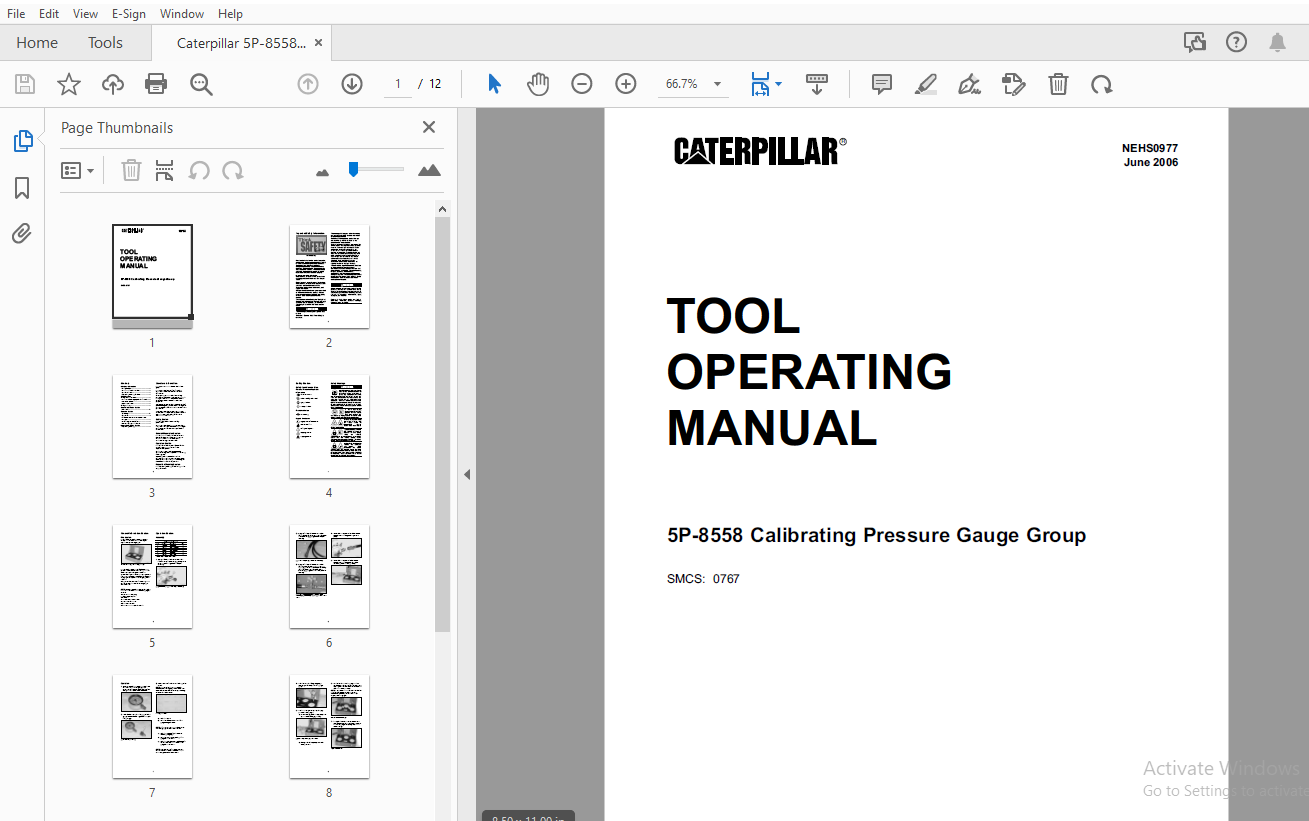Add a sticky note comment

882,84
